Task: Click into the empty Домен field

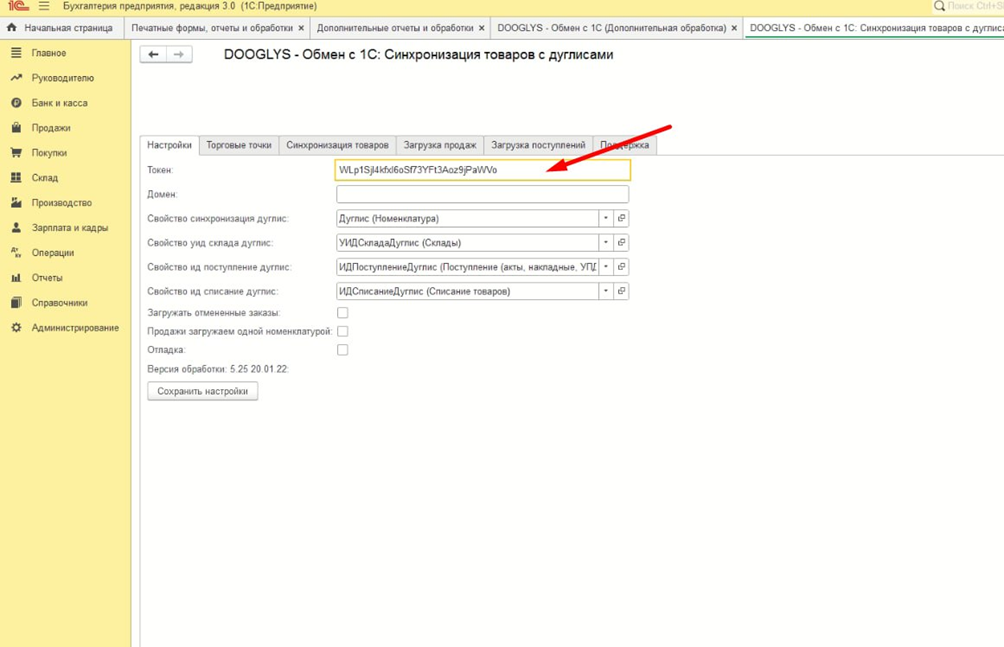Action: 482,194
